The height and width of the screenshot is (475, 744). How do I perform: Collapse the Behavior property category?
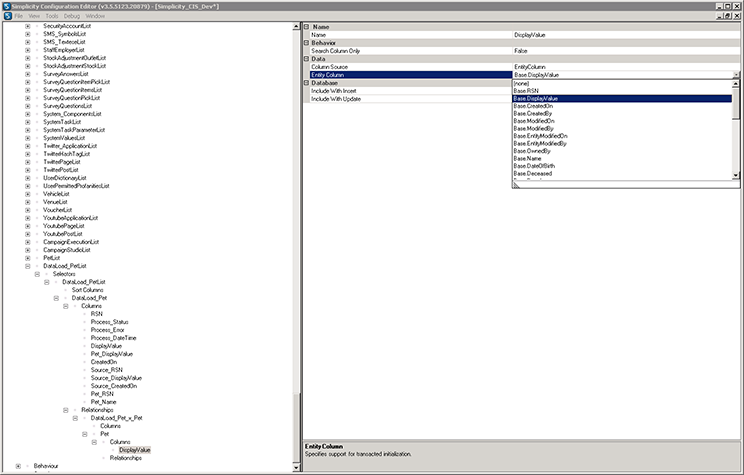pos(307,43)
